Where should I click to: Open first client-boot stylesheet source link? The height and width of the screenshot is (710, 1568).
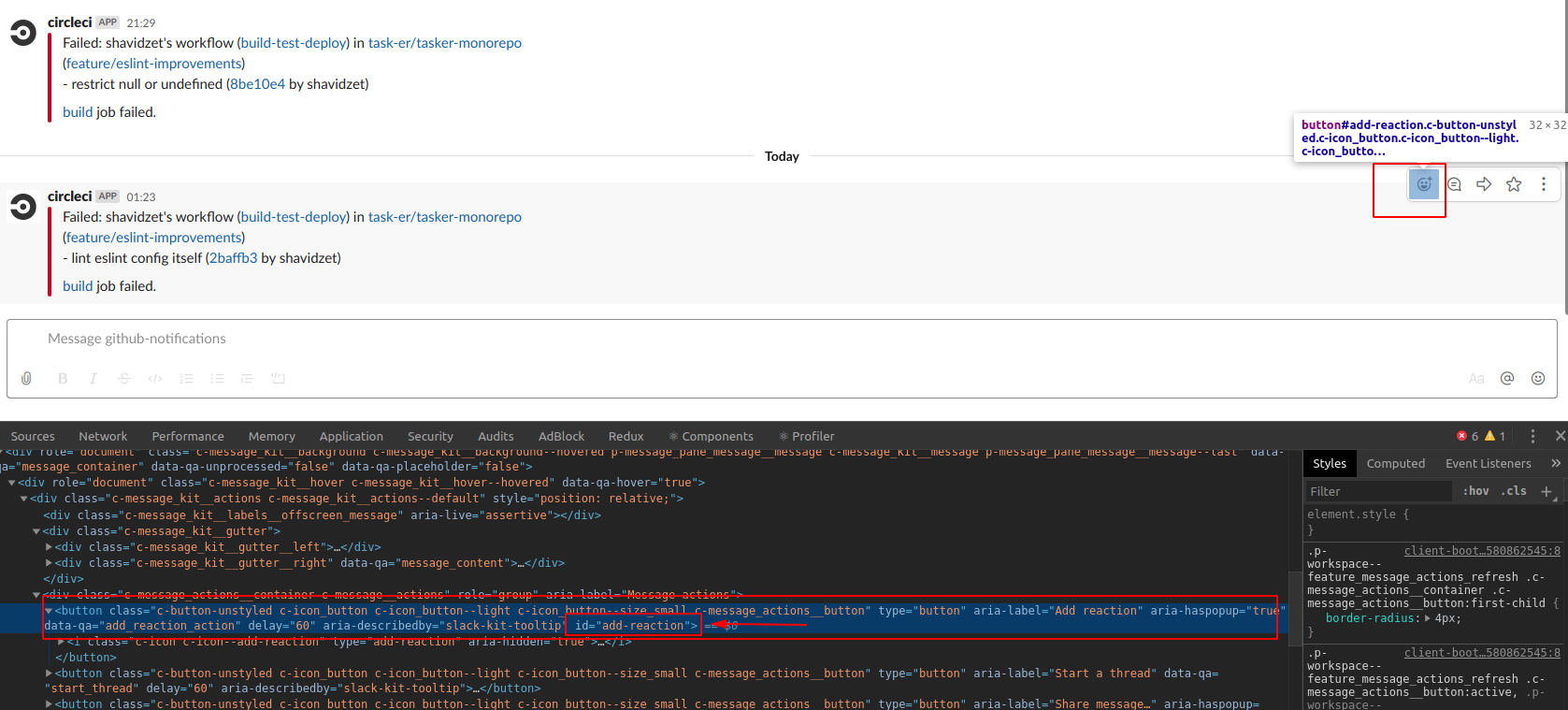pos(1482,551)
